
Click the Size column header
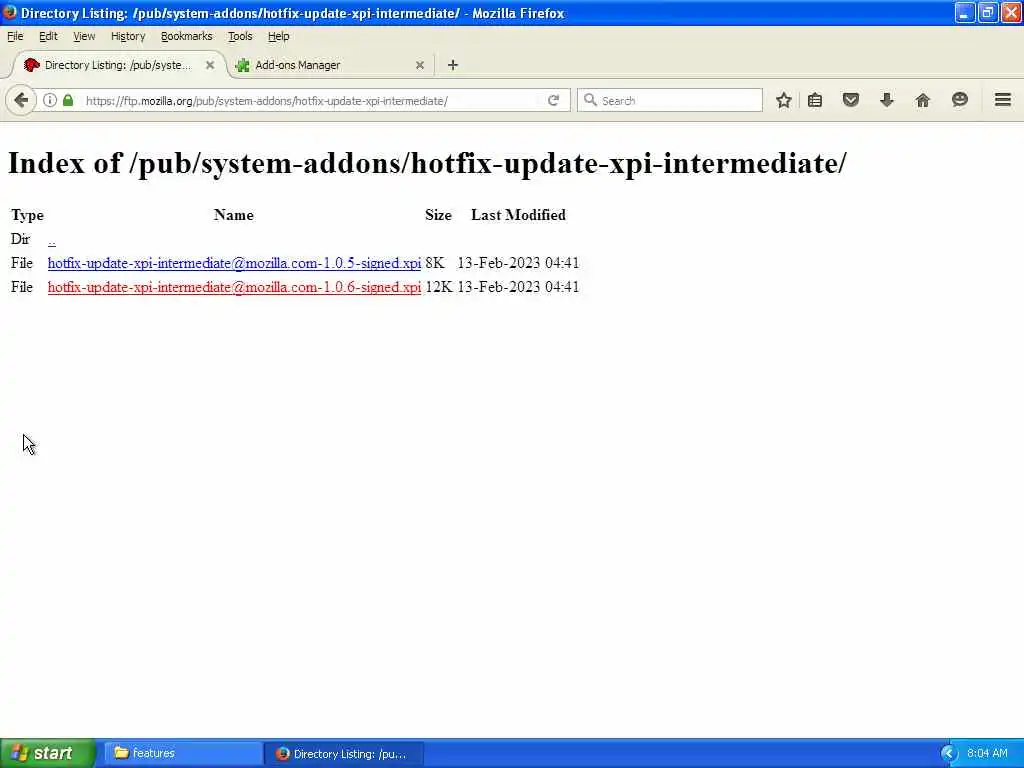438,215
